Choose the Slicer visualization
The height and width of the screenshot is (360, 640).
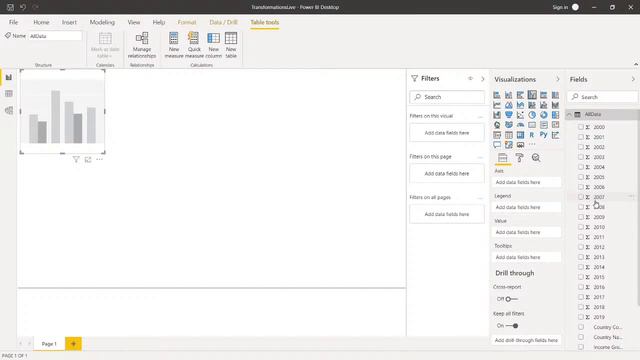click(497, 135)
